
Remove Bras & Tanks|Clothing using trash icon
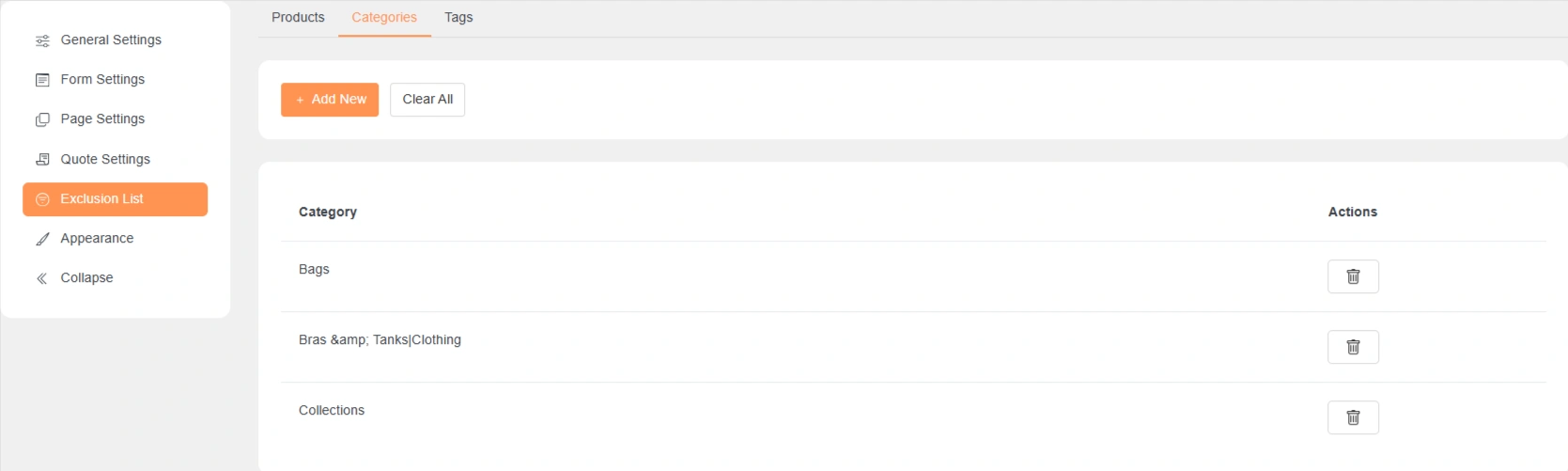[1352, 347]
